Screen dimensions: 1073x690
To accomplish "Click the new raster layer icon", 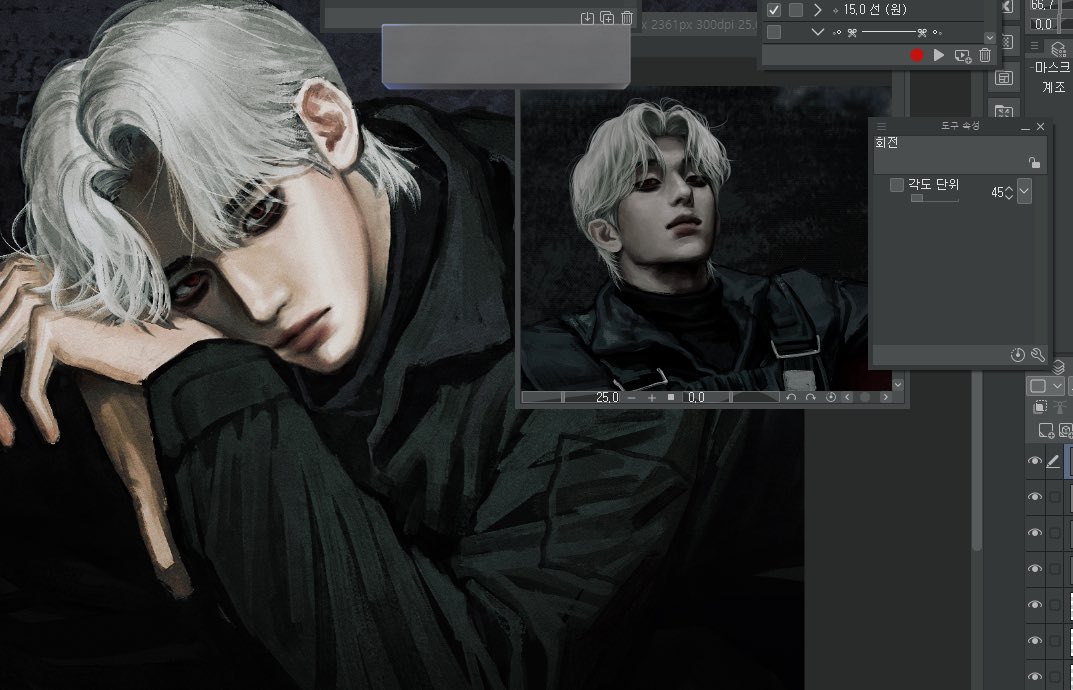I will tap(1046, 431).
